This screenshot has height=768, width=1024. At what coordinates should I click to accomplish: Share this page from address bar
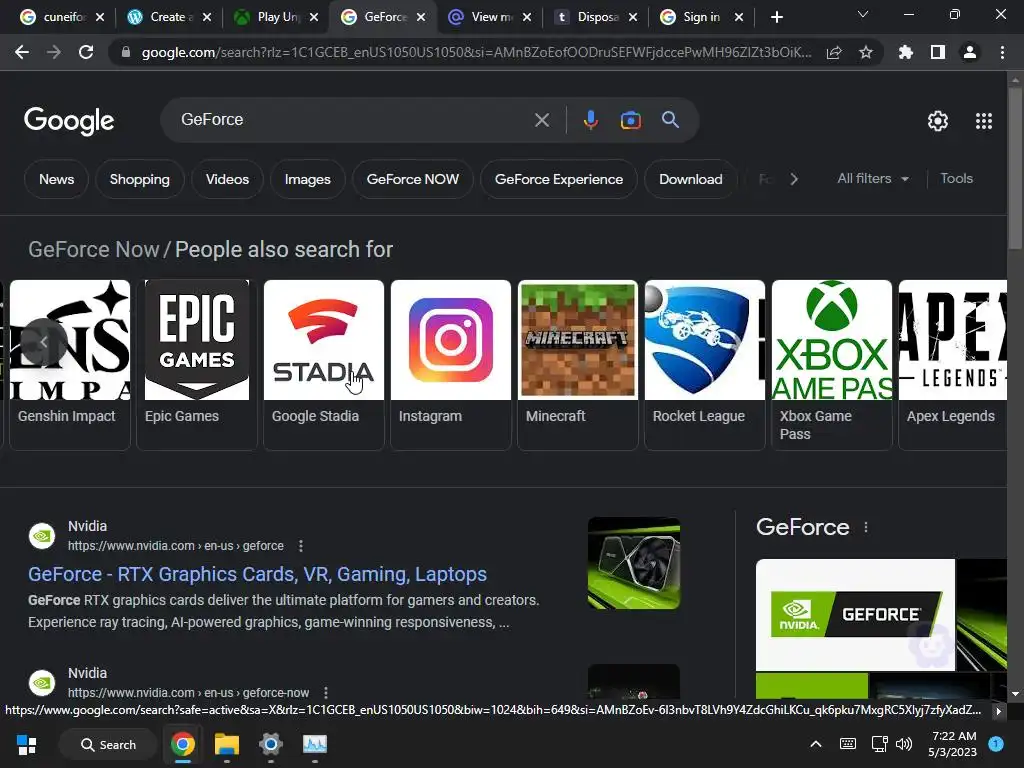click(834, 52)
